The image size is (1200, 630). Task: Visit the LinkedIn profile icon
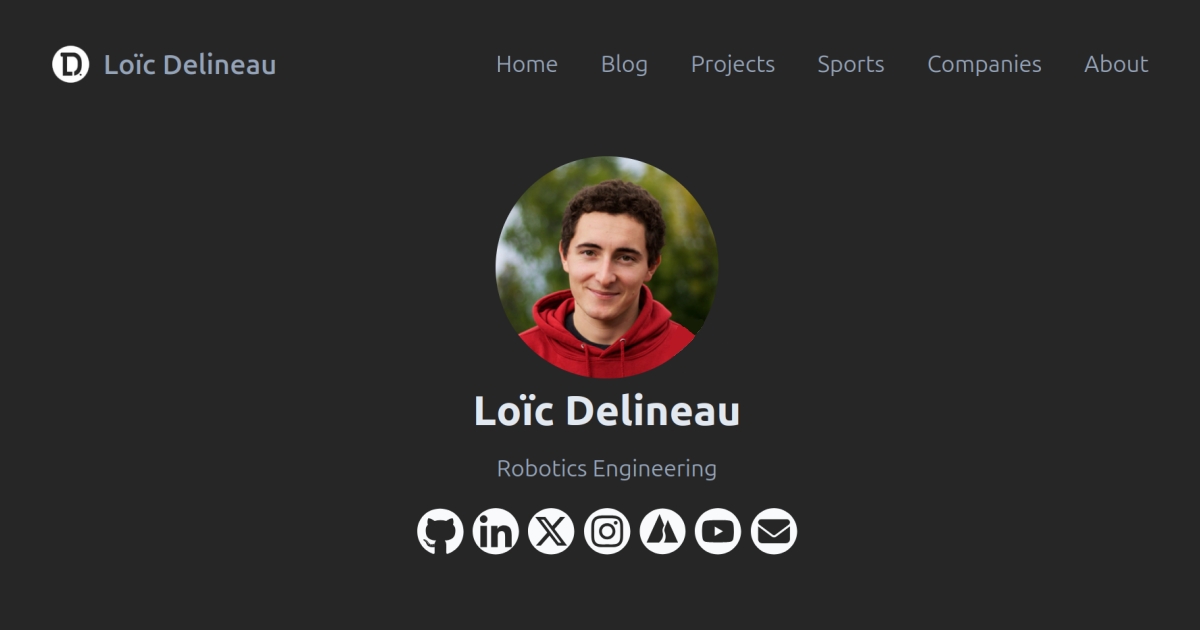(495, 531)
